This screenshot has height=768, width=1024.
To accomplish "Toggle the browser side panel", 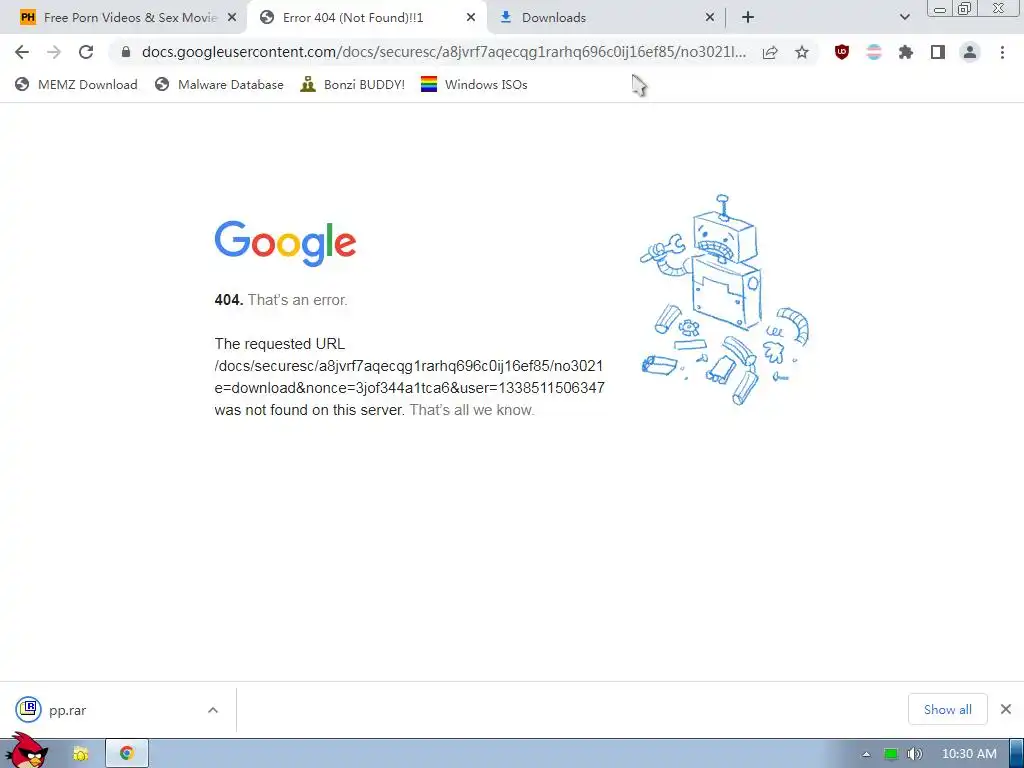I will coord(938,52).
